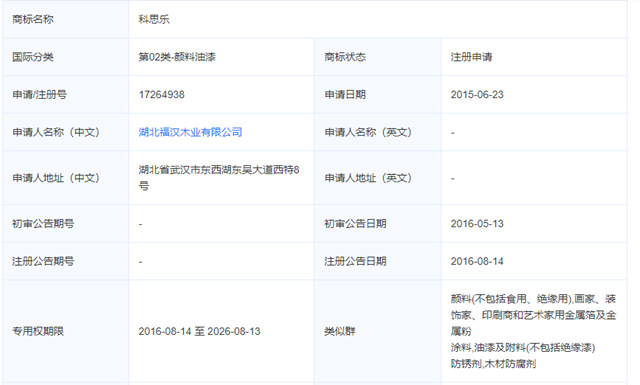This screenshot has height=385, width=640.
Task: Click the 申请人地址（英文）label
Action: click(x=368, y=178)
